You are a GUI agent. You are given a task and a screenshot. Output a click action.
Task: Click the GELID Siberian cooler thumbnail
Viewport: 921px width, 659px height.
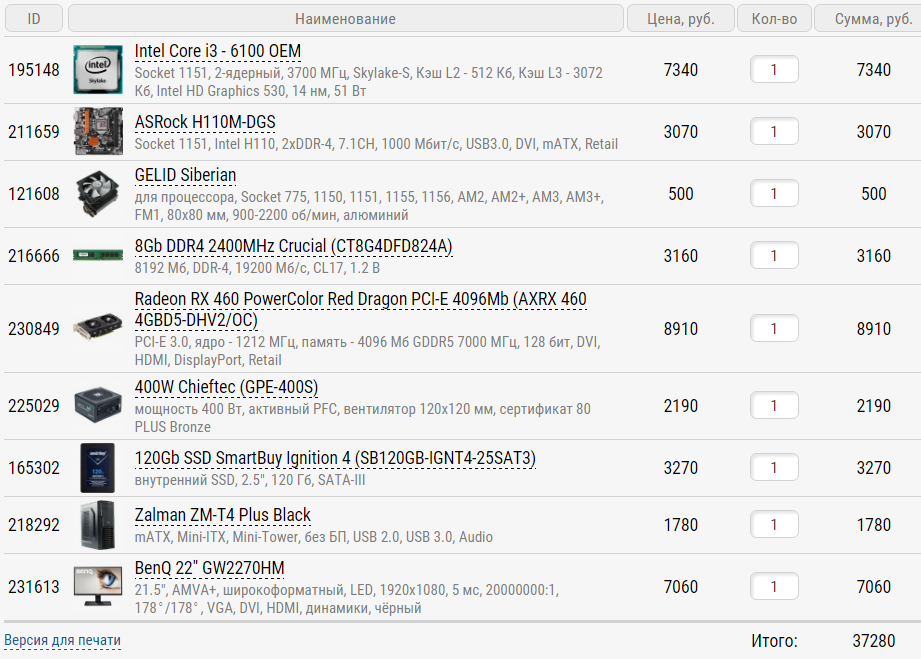[x=98, y=194]
